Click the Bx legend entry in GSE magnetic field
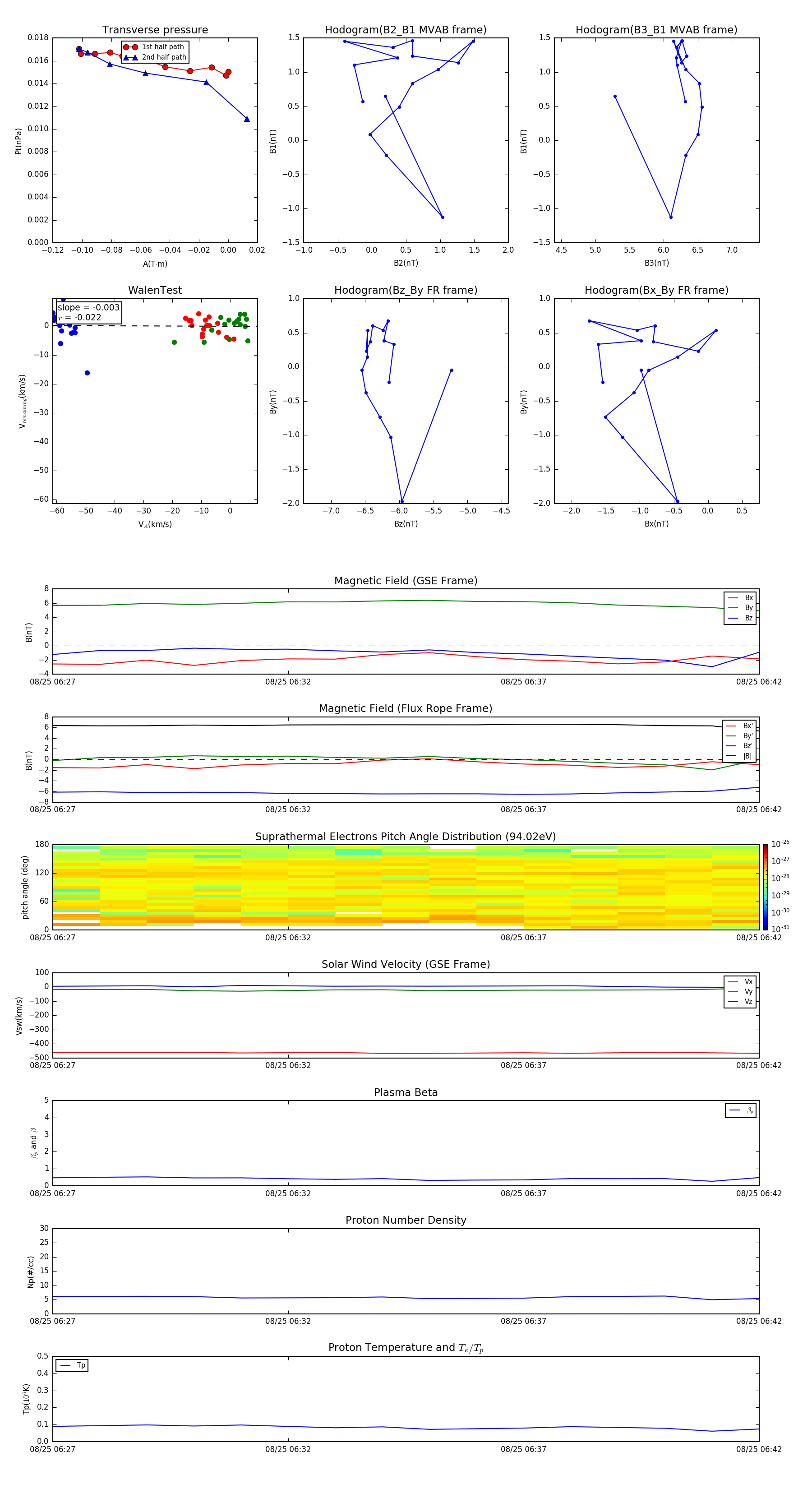812x1489 pixels. click(740, 598)
